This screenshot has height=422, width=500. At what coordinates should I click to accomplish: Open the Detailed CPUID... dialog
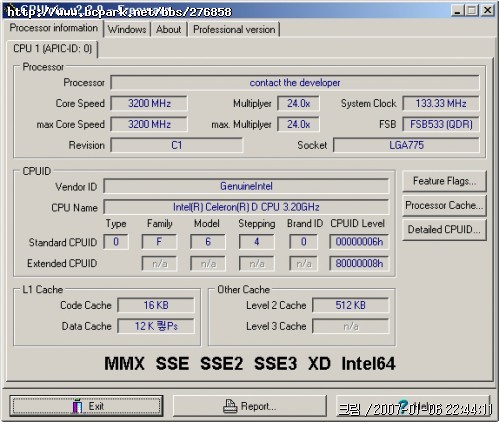444,230
